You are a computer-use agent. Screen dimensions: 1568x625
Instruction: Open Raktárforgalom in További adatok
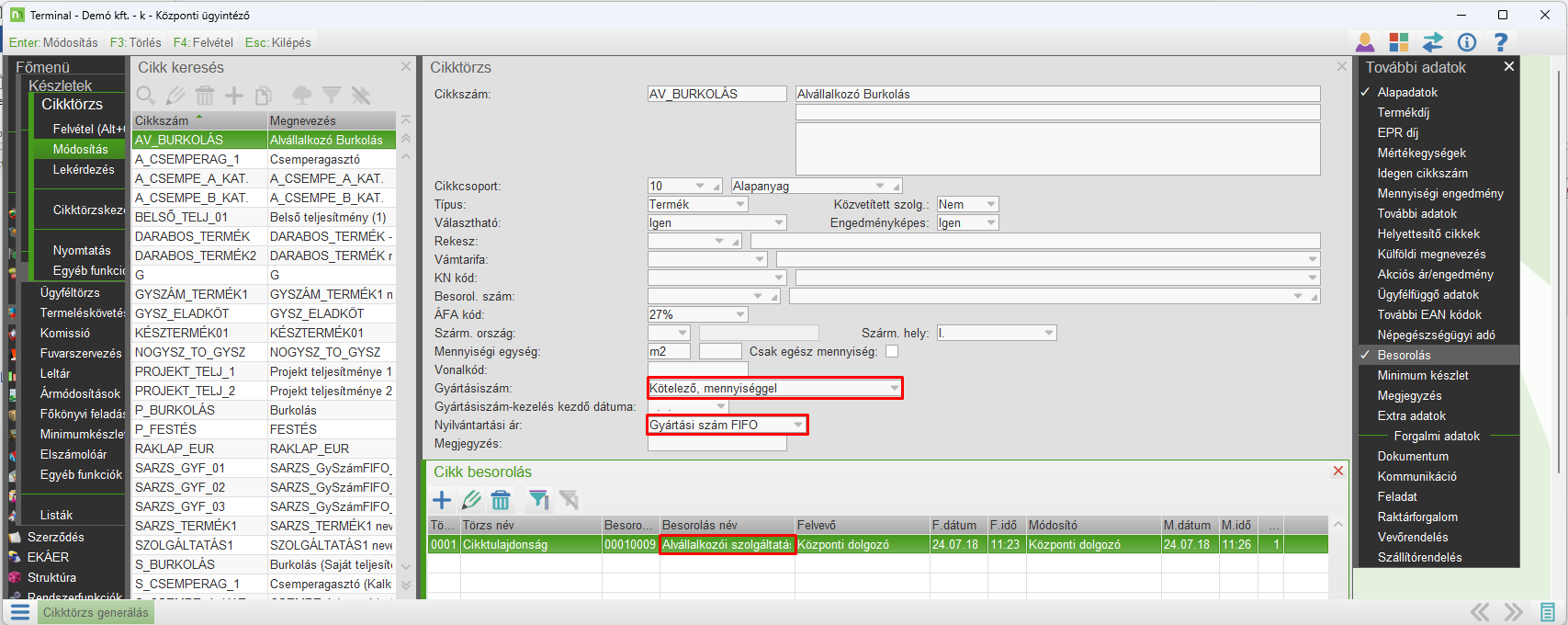pyautogui.click(x=1417, y=517)
